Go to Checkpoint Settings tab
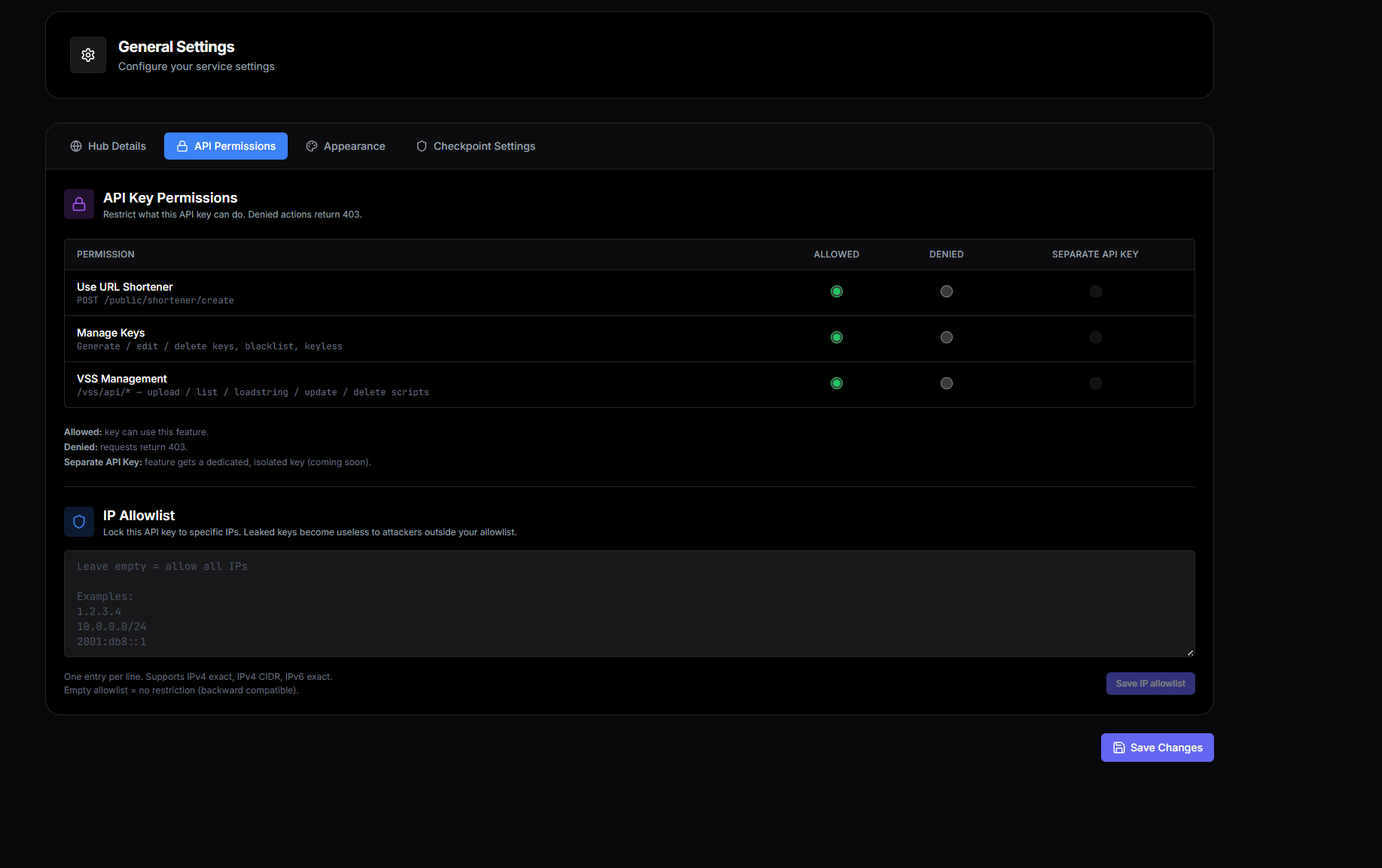The height and width of the screenshot is (868, 1382). tap(476, 146)
